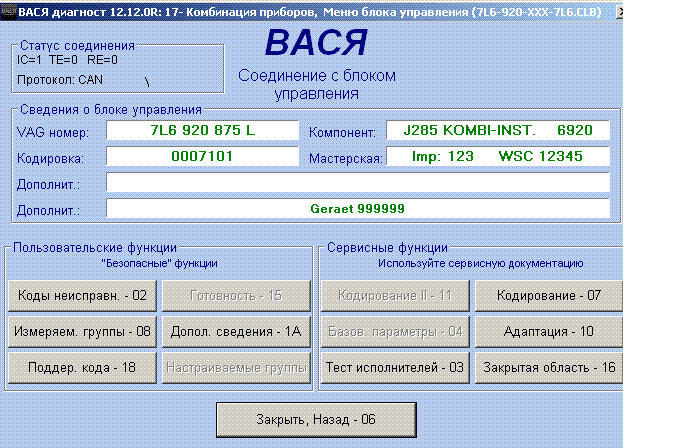
Task: Open Закрытая область - 16
Action: (x=549, y=368)
